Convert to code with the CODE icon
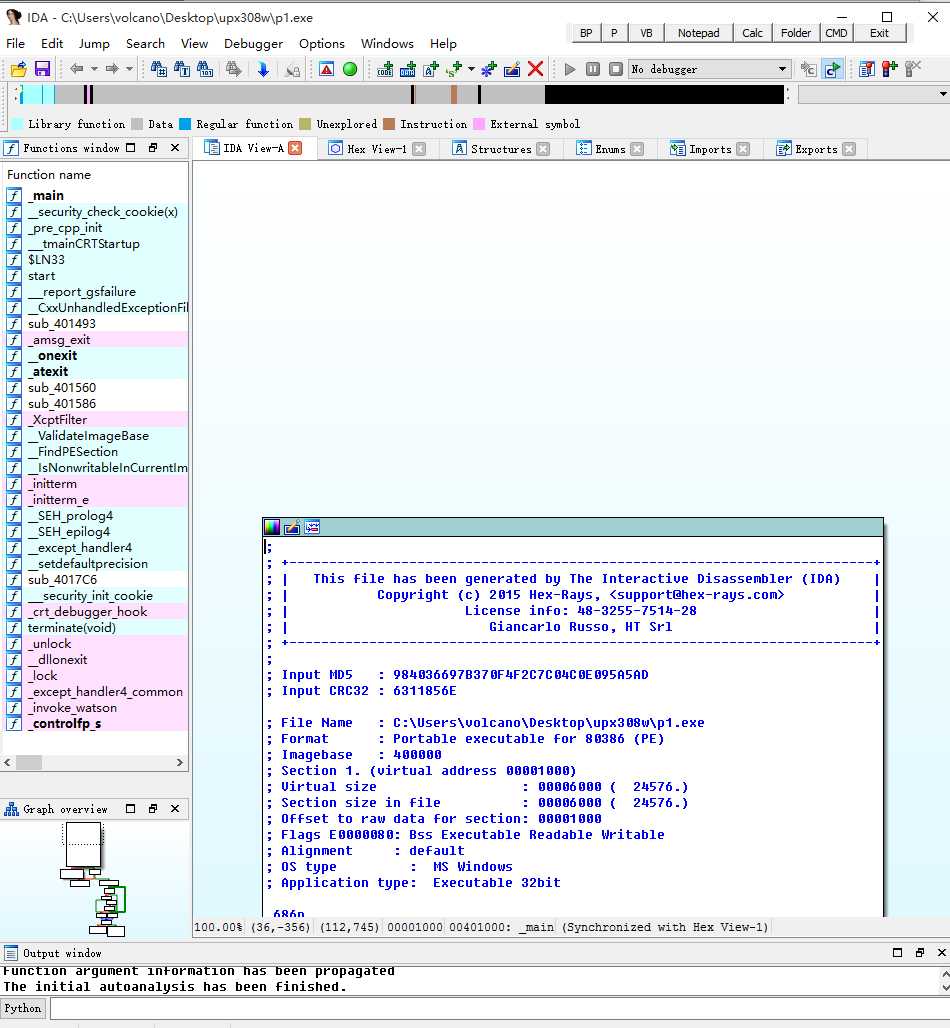This screenshot has height=1028, width=950. (x=385, y=69)
